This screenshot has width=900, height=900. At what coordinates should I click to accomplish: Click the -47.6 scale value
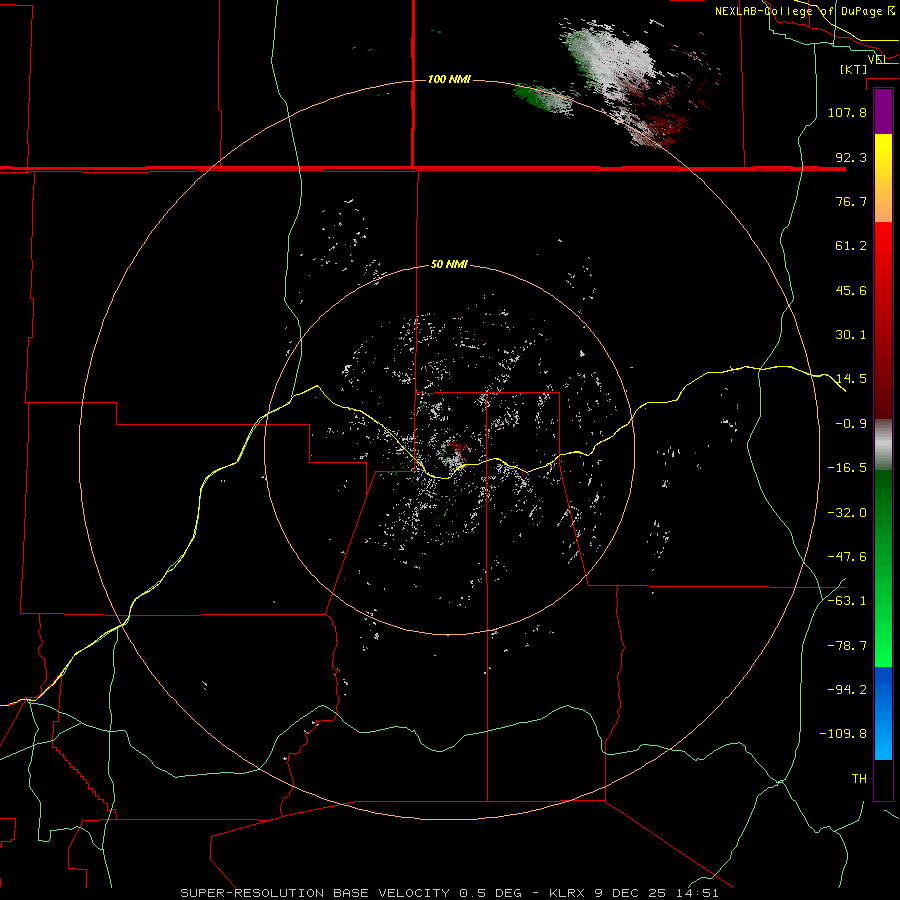(847, 557)
